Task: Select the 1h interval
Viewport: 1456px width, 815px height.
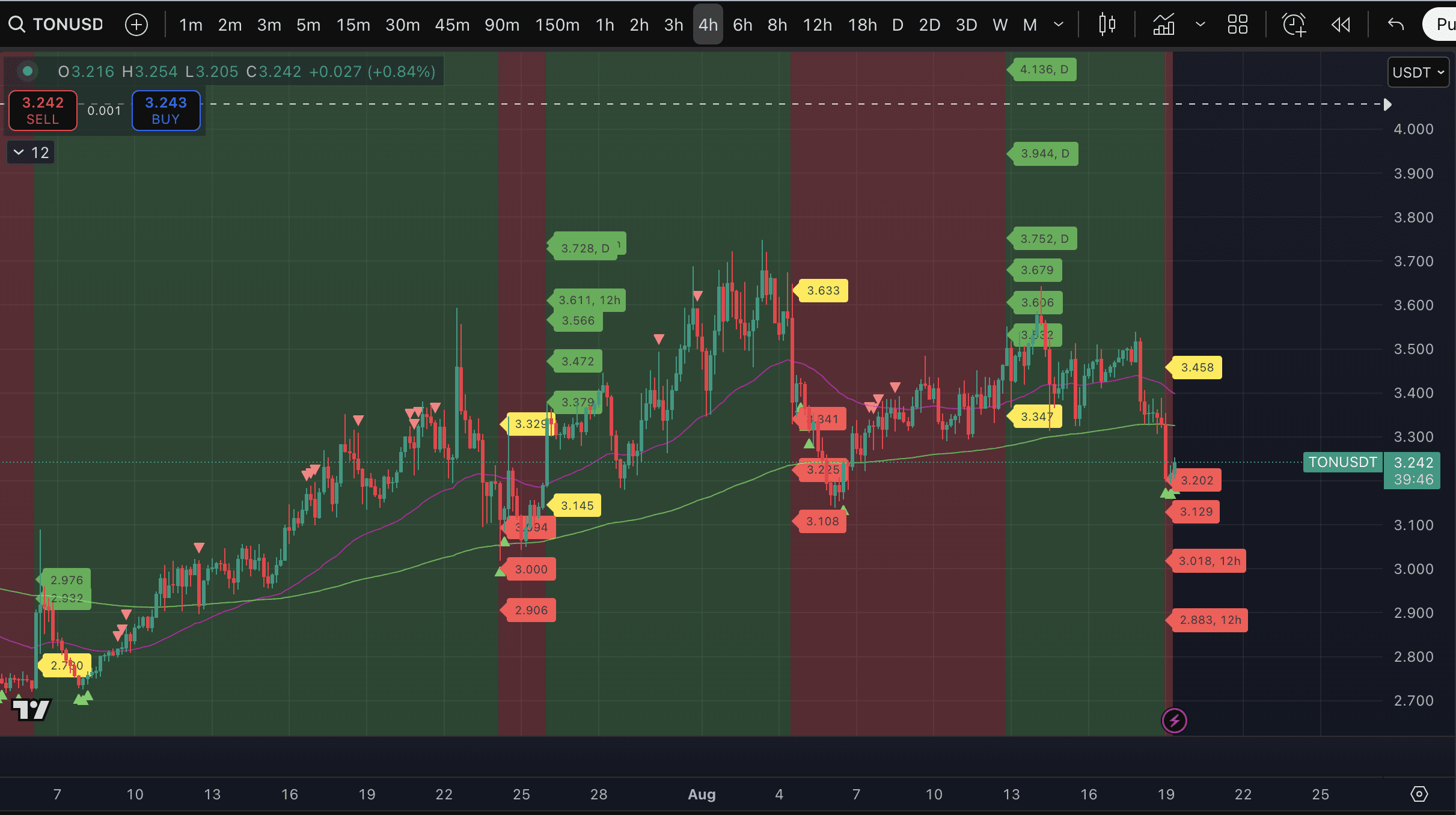Action: click(605, 25)
